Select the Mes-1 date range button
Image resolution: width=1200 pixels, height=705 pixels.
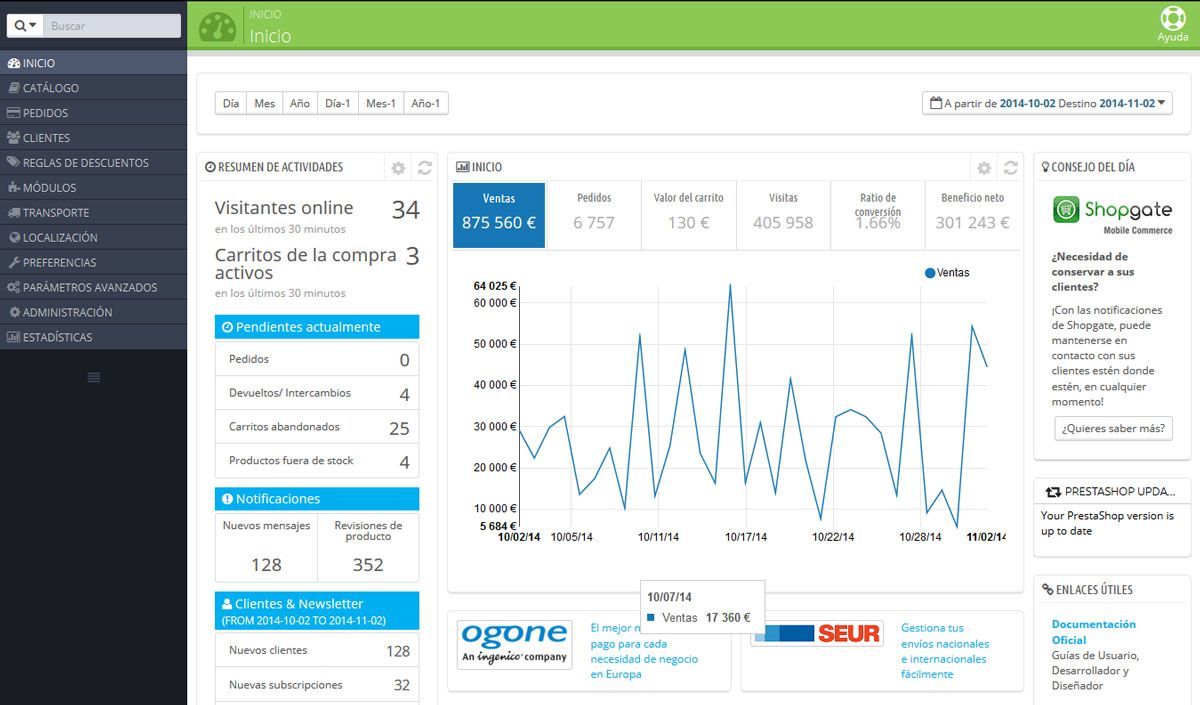pos(381,103)
